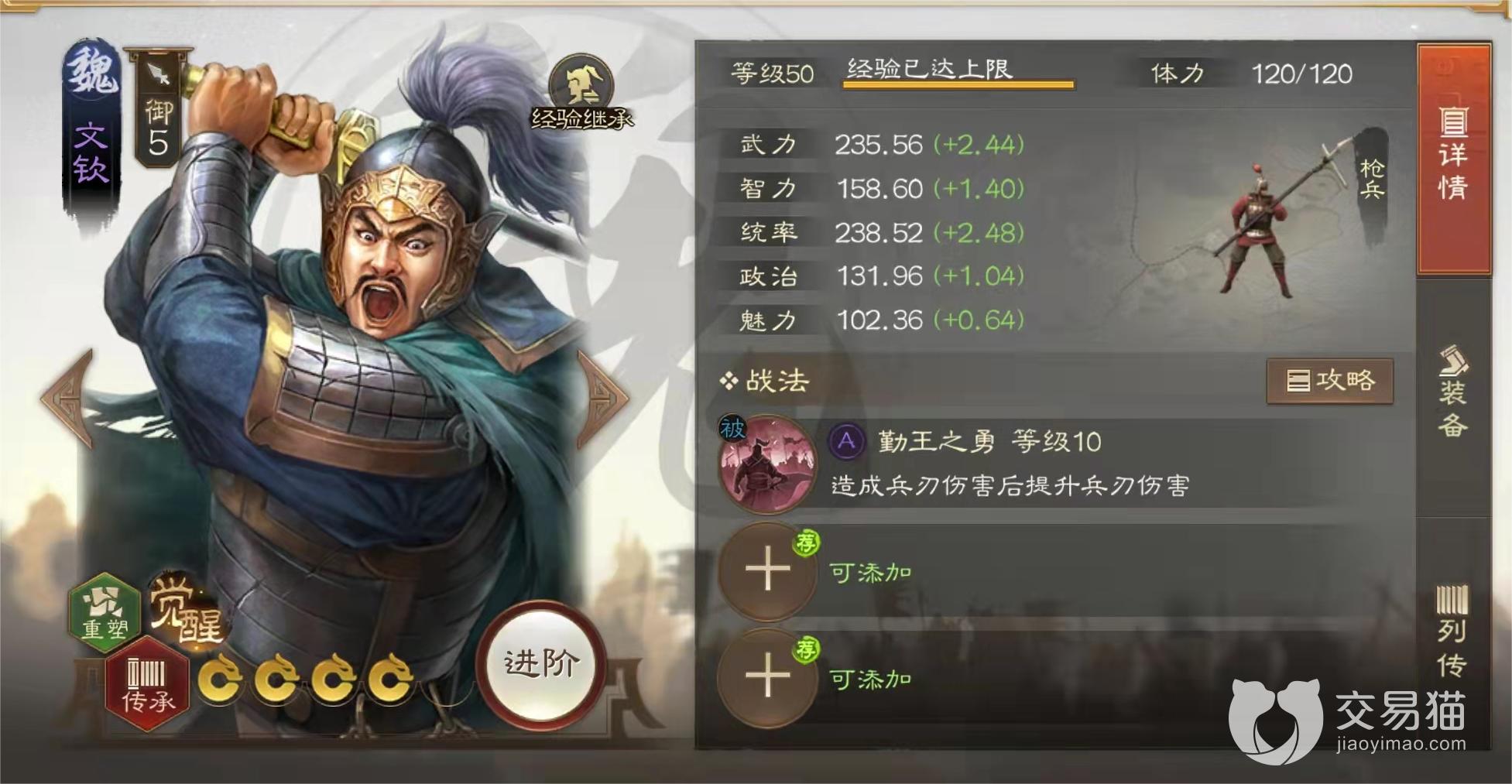Add a tactic in the third slot
Screen dimensions: 1512x784
767,678
